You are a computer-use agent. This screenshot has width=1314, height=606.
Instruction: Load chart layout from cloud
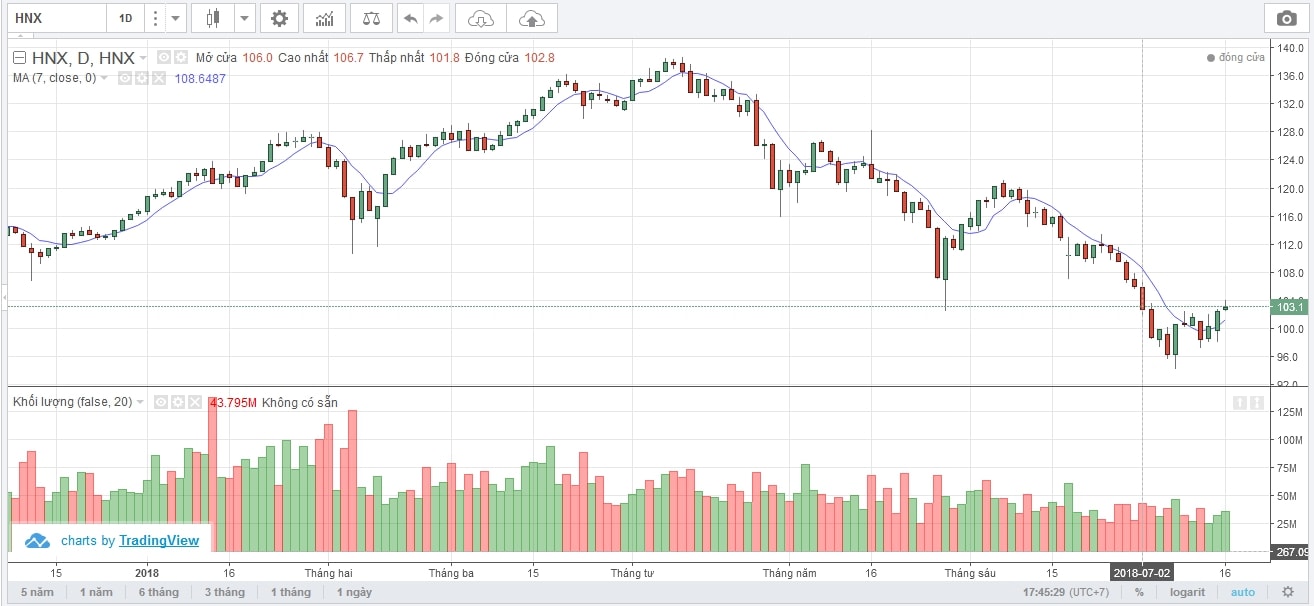(x=480, y=18)
